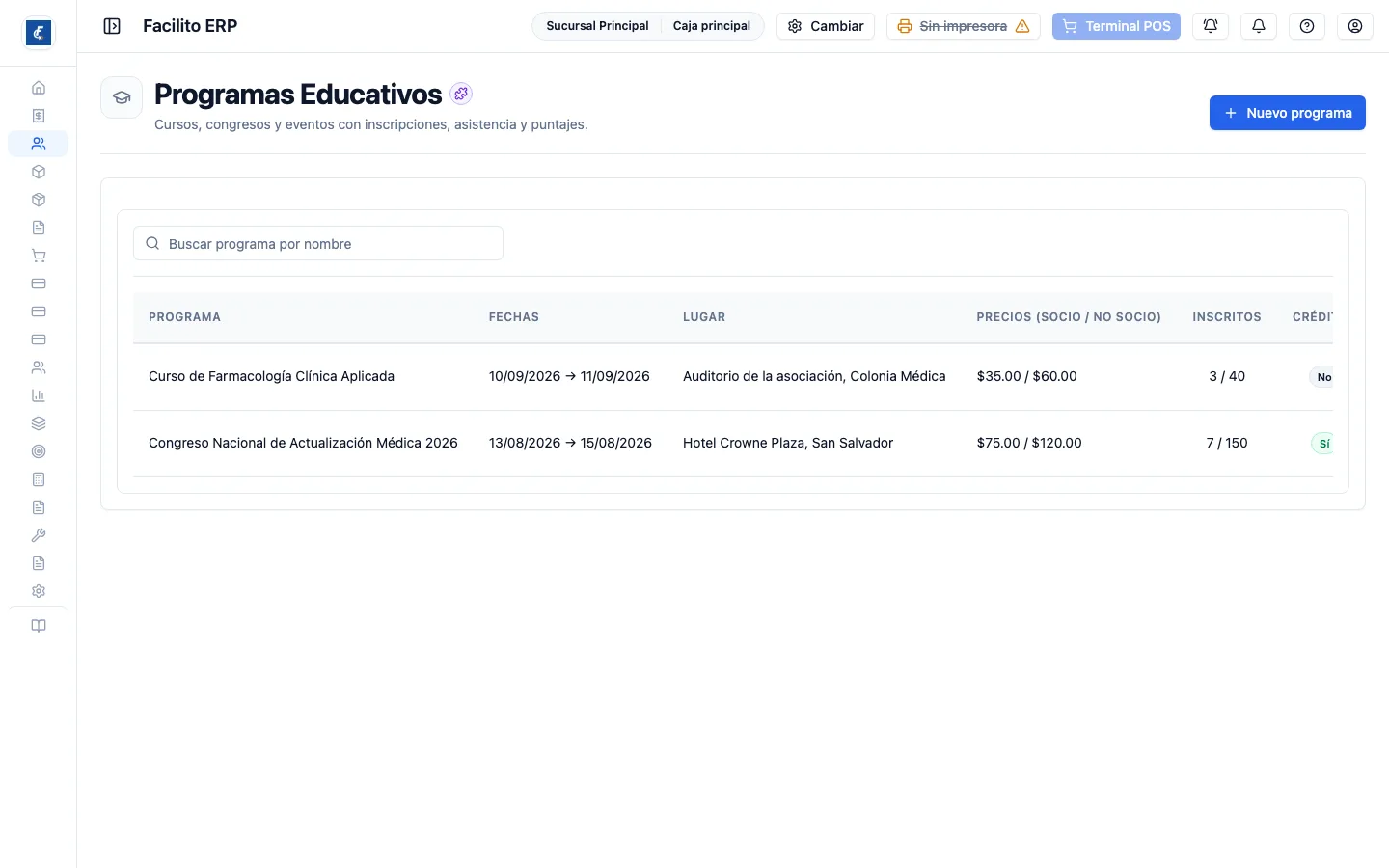Click the Cambiar button
The width and height of the screenshot is (1389, 868).
coord(826,26)
